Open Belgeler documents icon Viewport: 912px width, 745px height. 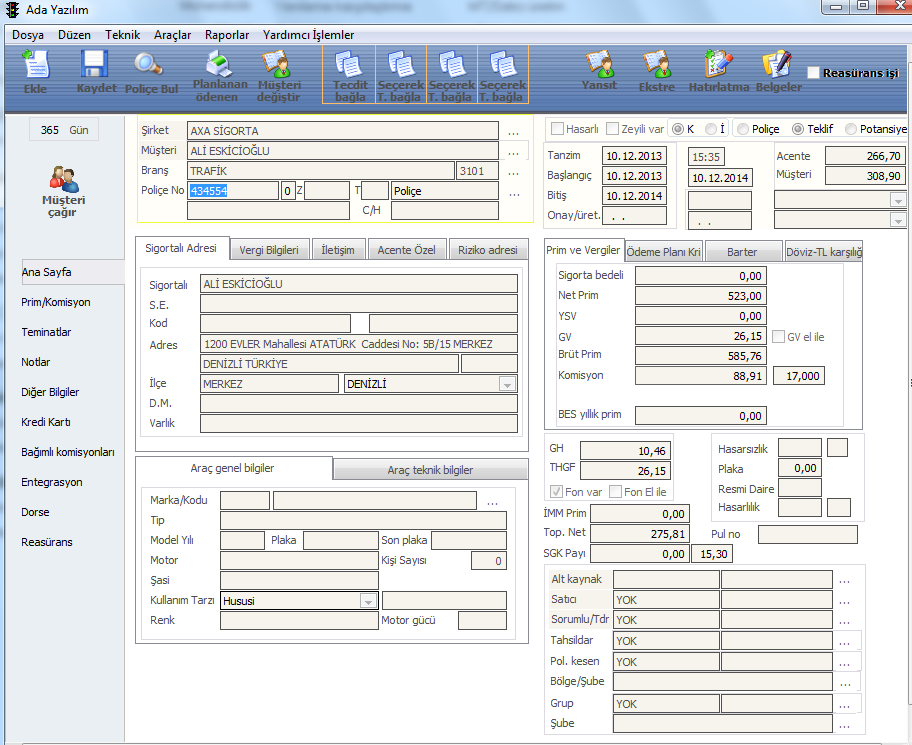[x=778, y=72]
